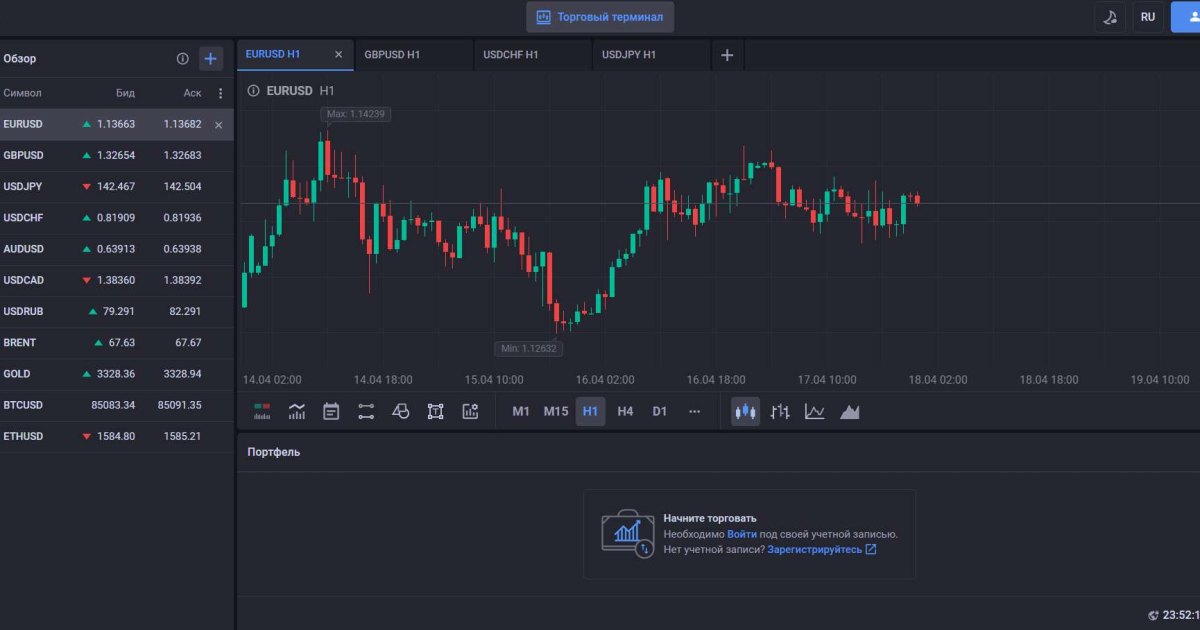Open the indicators icon in chart toolbar
The width and height of the screenshot is (1200, 630).
coord(297,411)
